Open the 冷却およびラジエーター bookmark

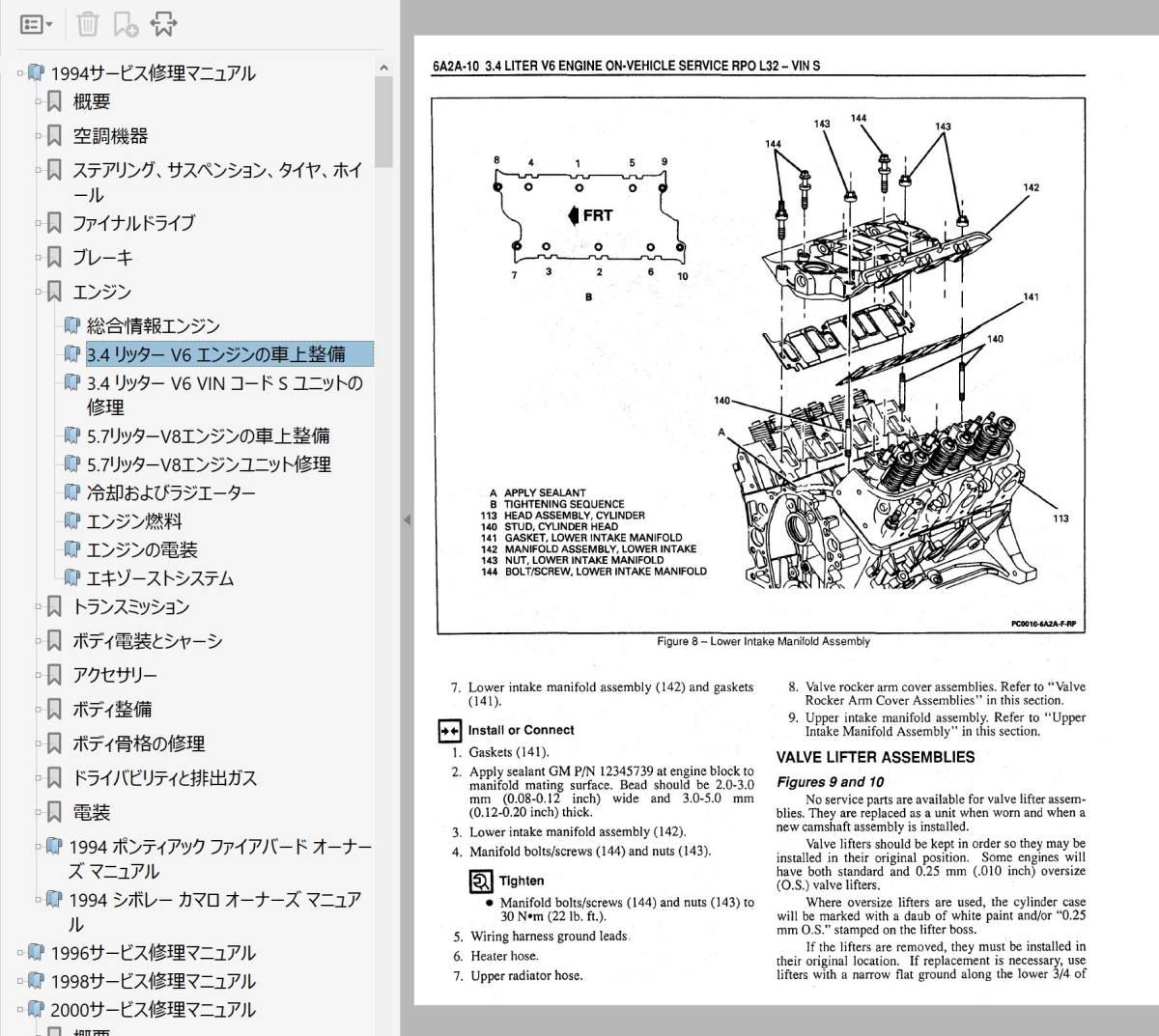point(171,493)
